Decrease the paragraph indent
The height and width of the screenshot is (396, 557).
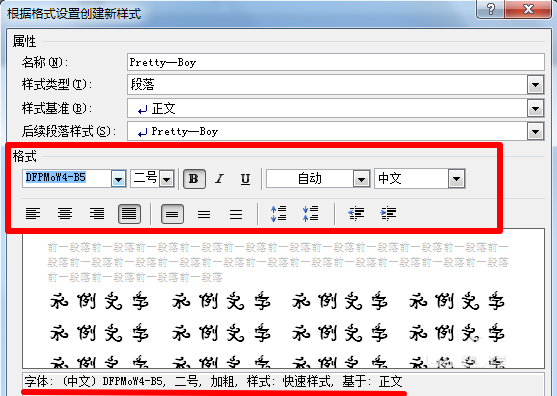click(356, 214)
